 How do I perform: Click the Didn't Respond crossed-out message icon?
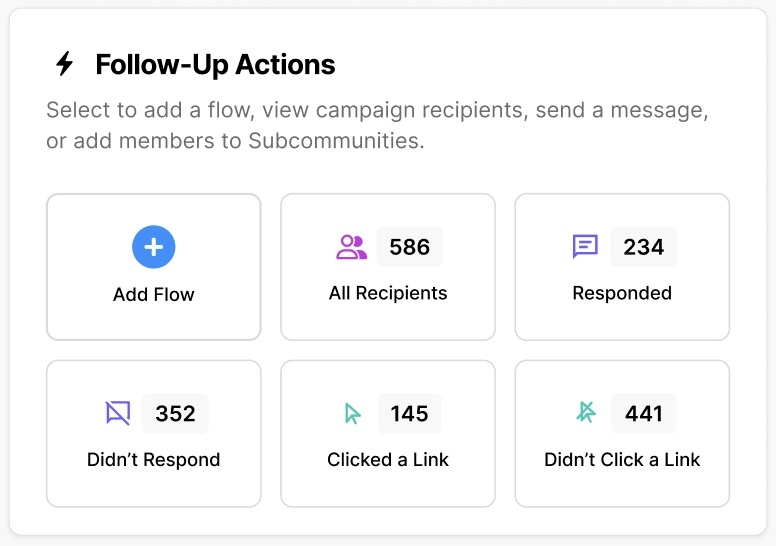coord(118,413)
